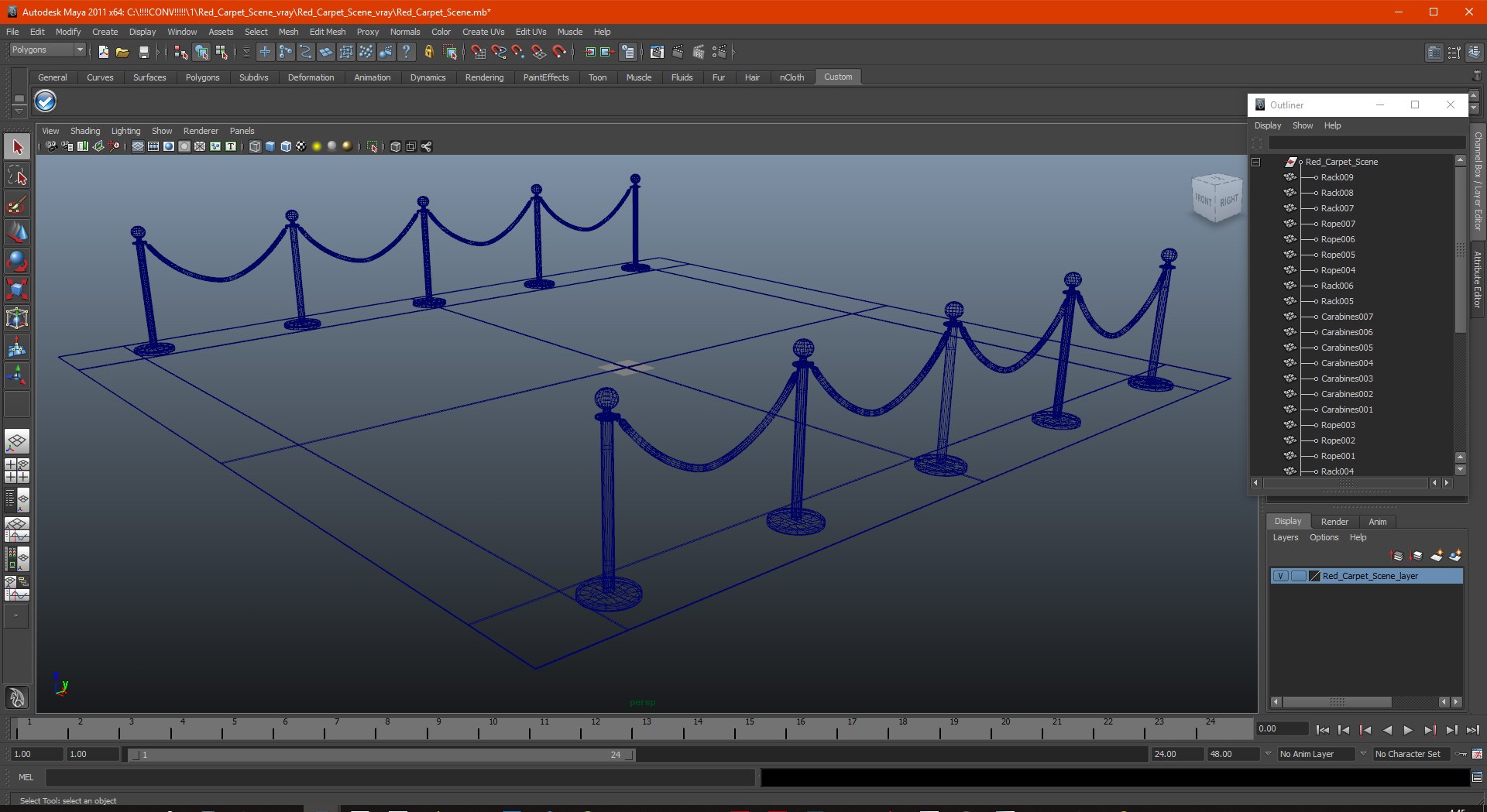Image resolution: width=1487 pixels, height=812 pixels.
Task: Open a scene with the folder icon
Action: [x=122, y=52]
